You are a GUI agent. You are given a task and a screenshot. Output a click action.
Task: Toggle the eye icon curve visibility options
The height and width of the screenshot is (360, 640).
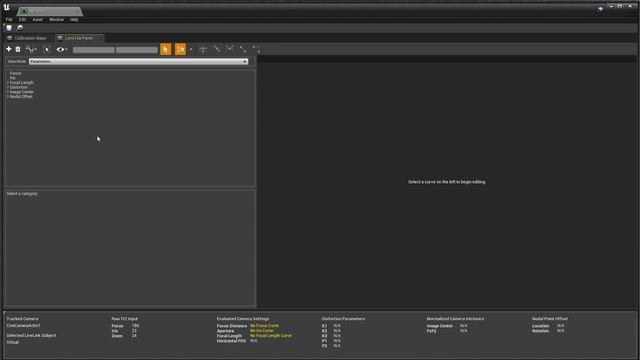point(62,49)
